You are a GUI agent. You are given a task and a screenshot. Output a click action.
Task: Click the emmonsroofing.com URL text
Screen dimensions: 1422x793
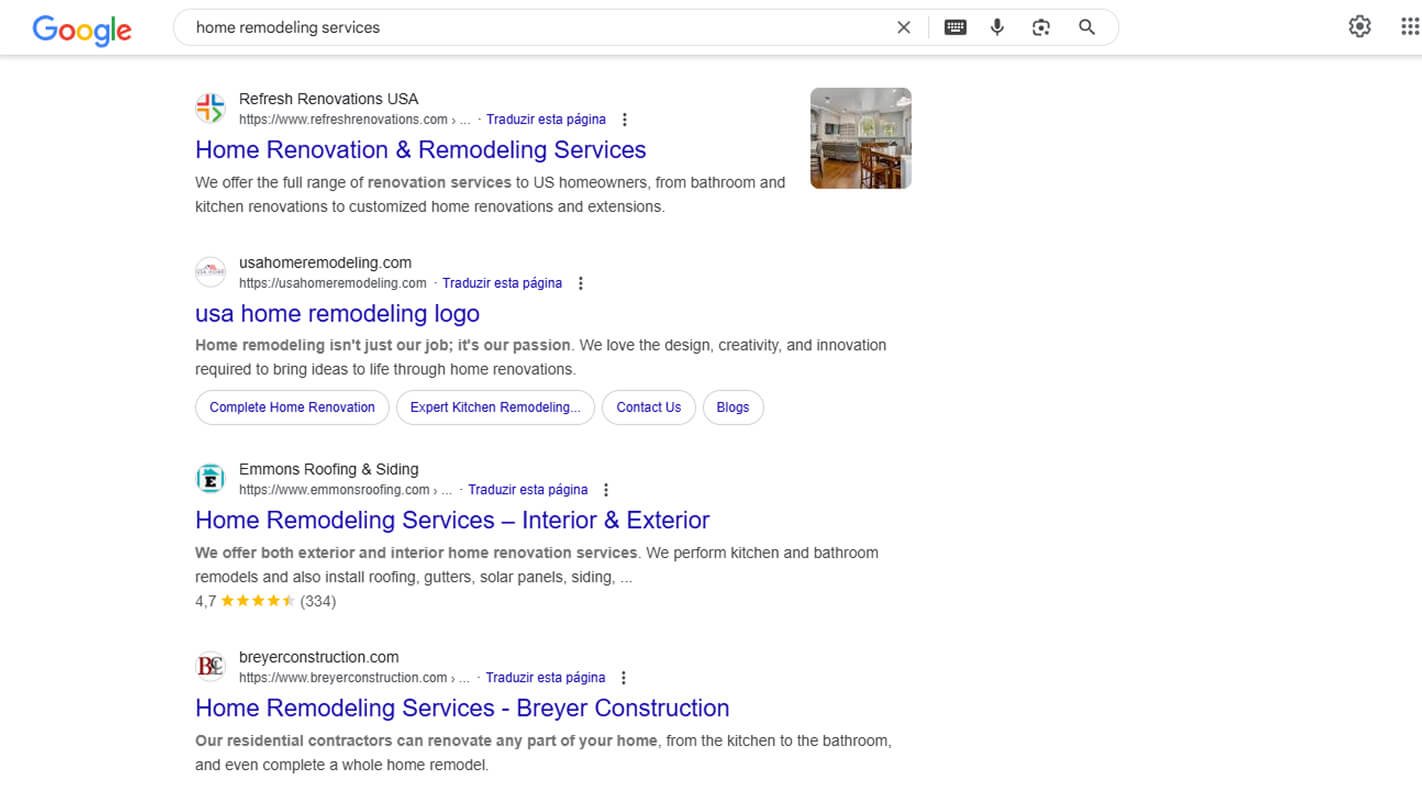(x=345, y=490)
